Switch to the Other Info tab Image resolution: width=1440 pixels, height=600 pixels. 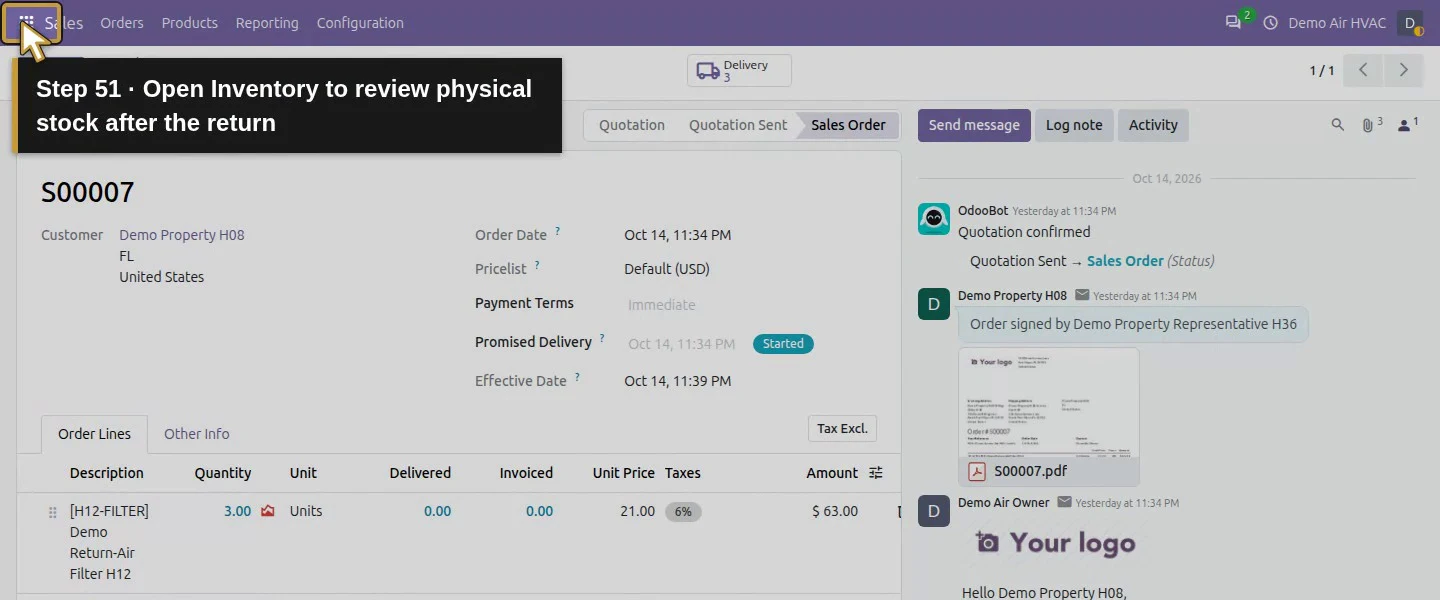pos(197,434)
